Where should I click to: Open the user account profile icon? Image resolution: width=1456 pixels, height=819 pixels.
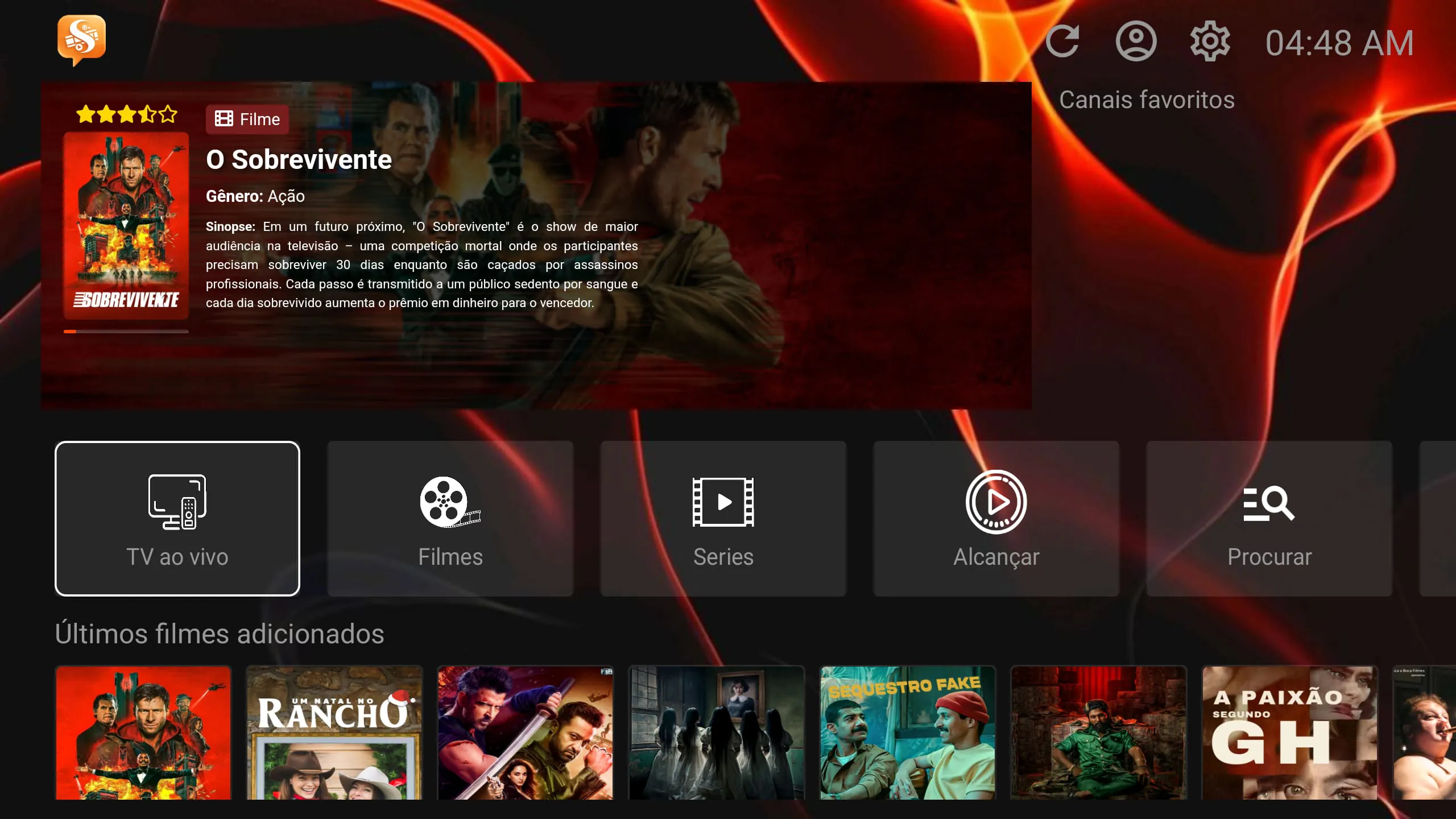coord(1136,42)
